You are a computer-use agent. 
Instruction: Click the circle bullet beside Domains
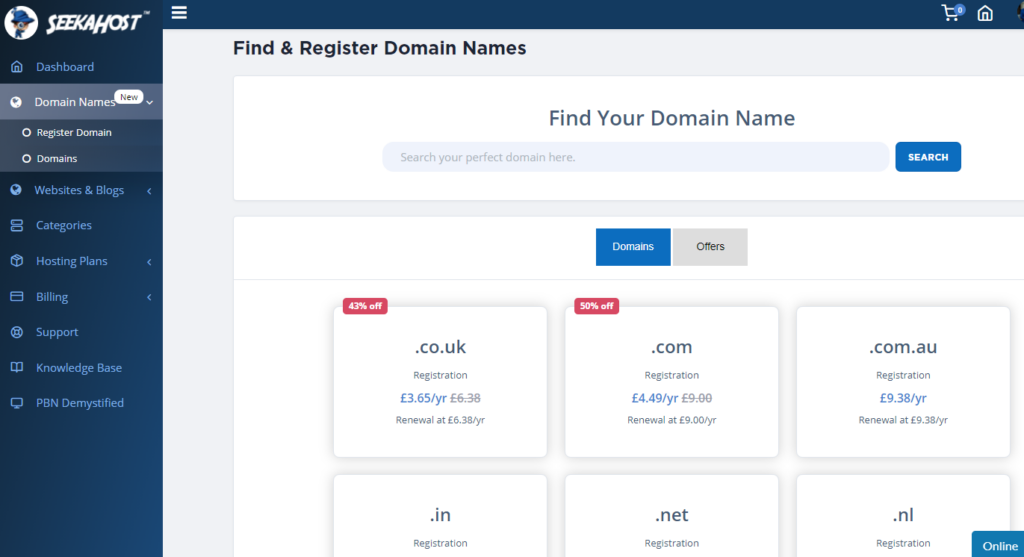[27, 159]
